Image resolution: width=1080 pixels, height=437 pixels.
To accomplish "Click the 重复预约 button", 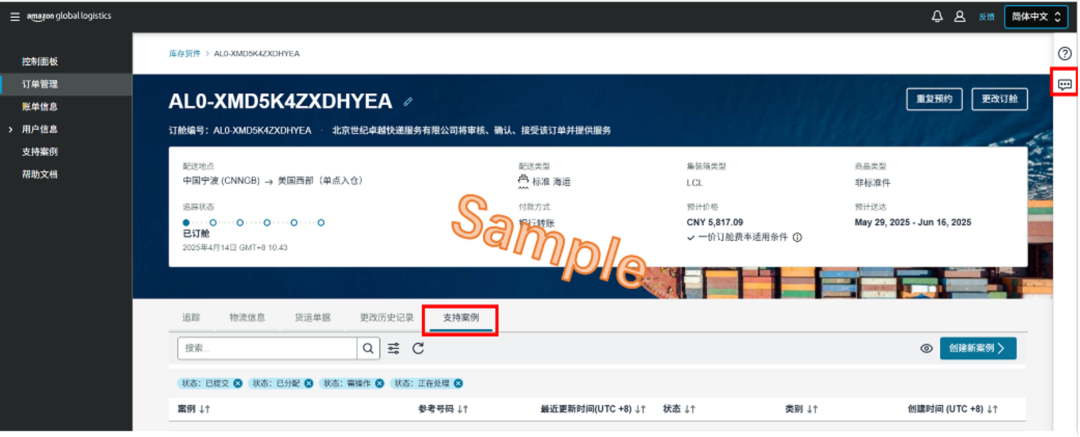I will coord(934,99).
